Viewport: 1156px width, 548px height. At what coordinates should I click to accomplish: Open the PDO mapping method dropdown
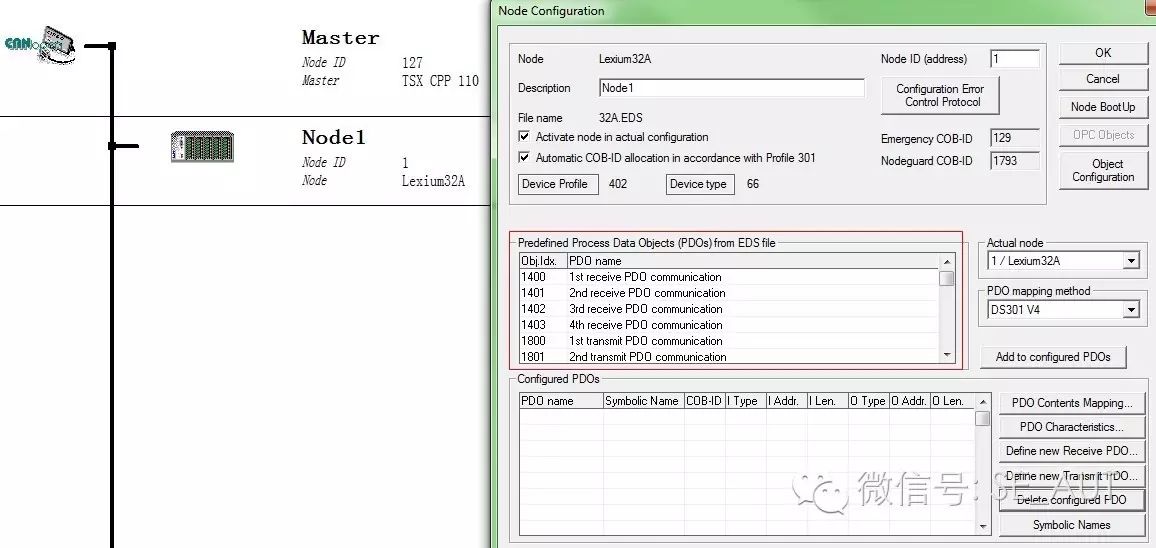pos(1131,310)
